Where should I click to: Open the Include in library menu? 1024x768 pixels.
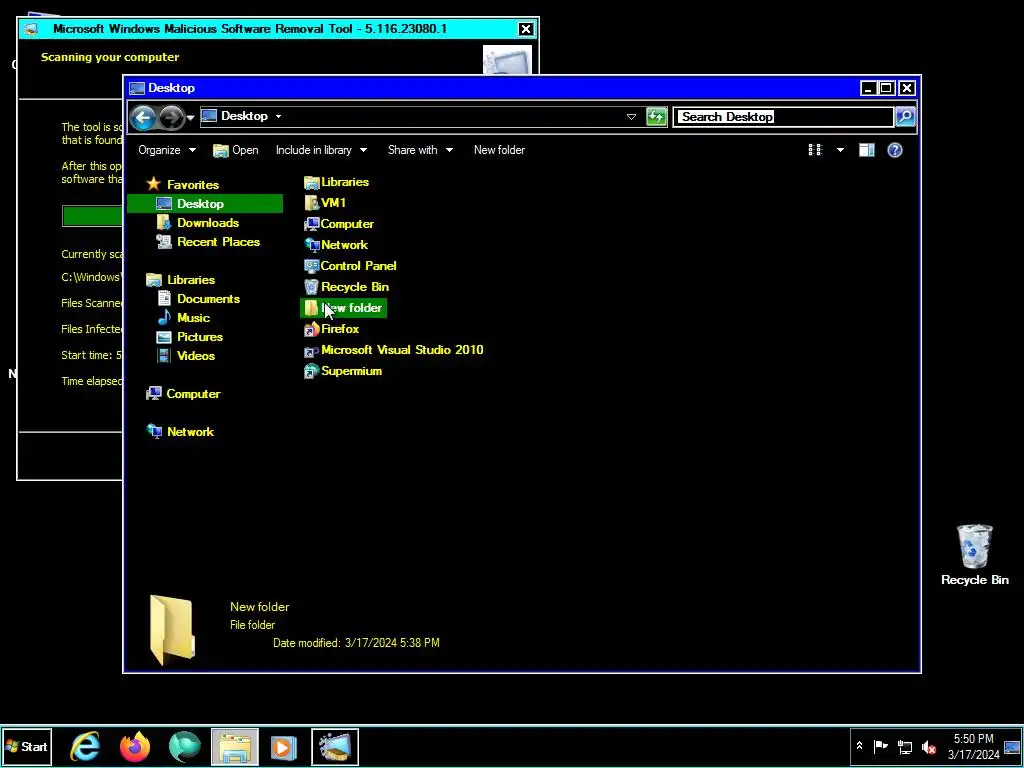pos(321,150)
